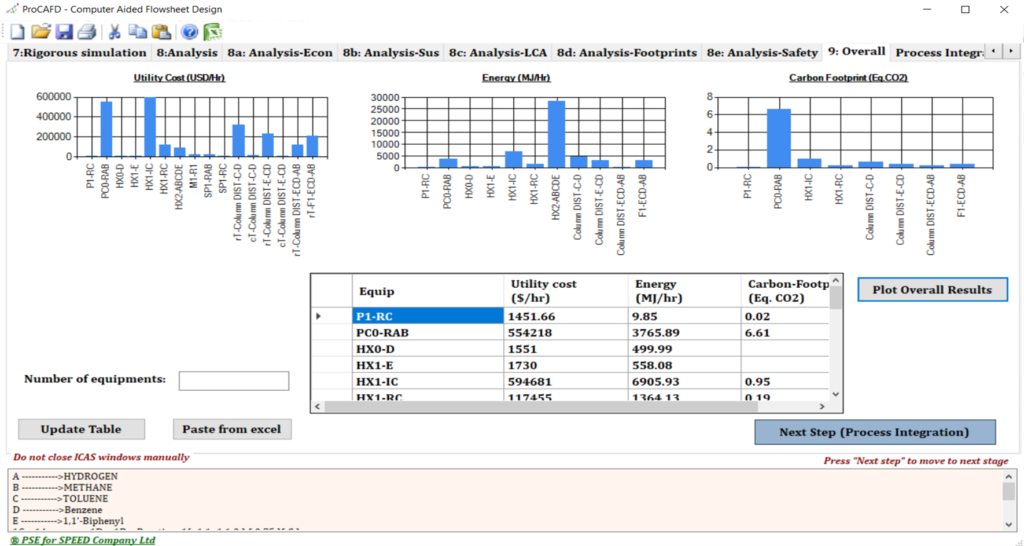The image size is (1024, 546).
Task: Save using the floppy disk icon
Action: [x=64, y=31]
